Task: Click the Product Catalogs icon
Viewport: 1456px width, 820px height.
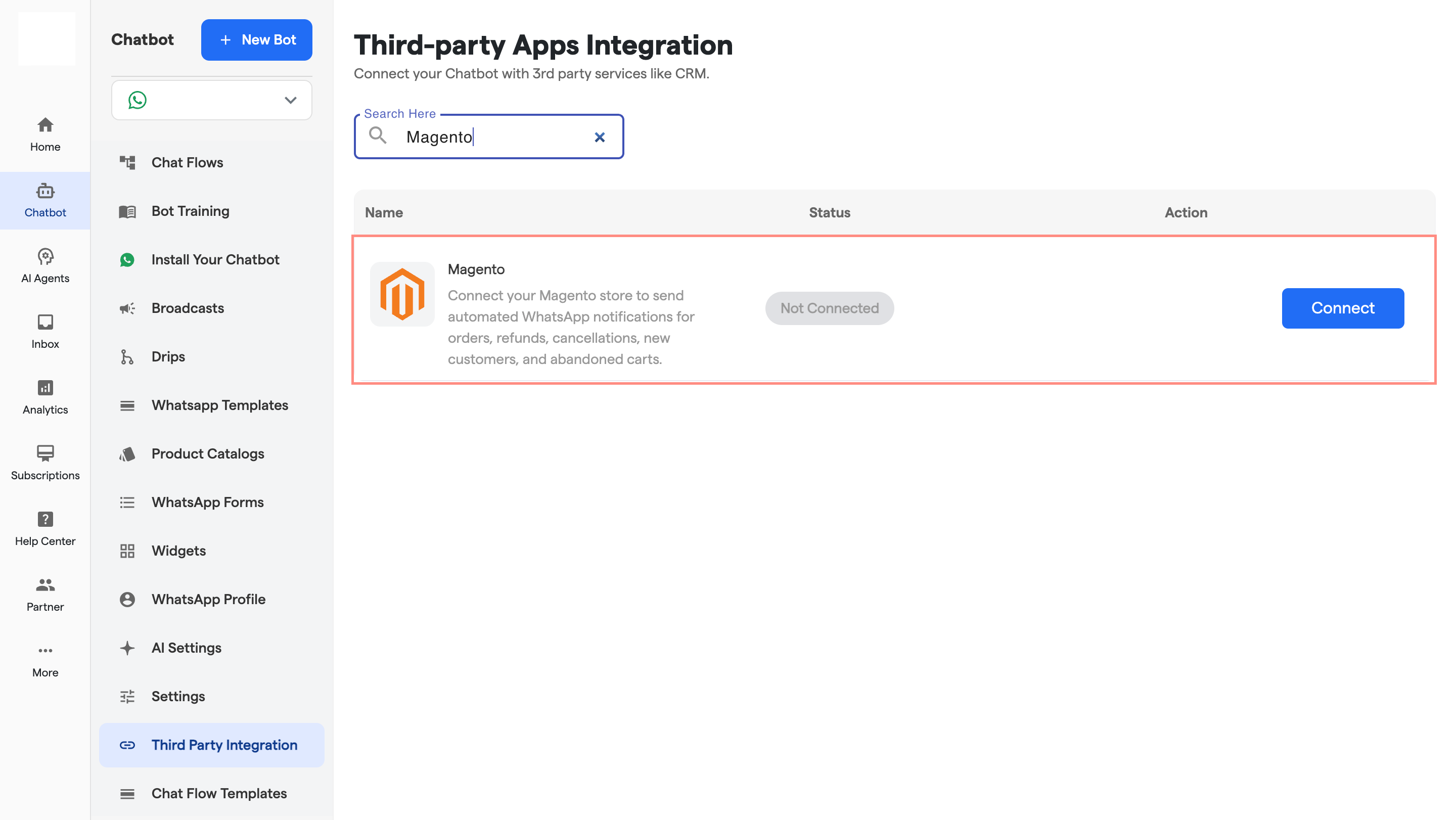Action: [127, 454]
